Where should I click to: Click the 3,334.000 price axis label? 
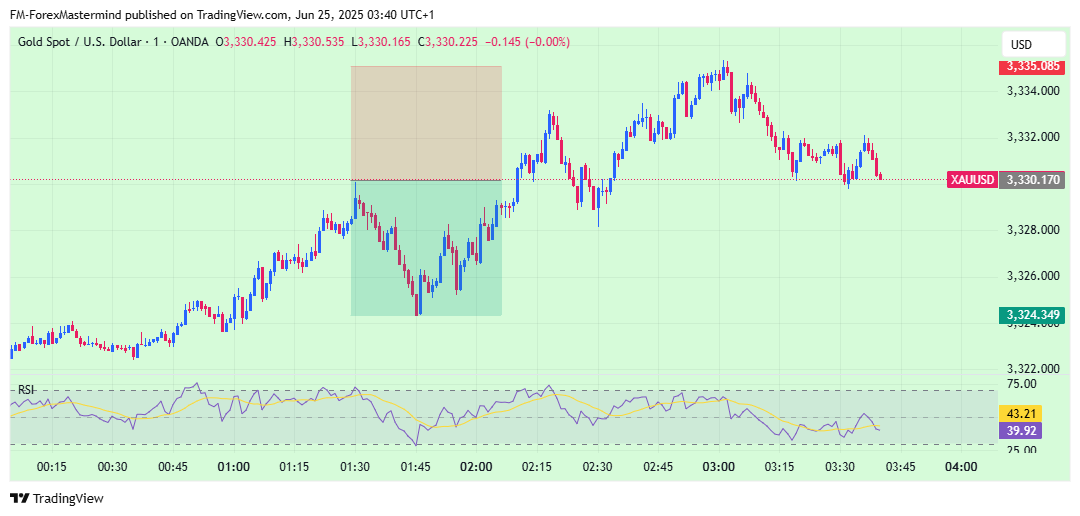1032,91
